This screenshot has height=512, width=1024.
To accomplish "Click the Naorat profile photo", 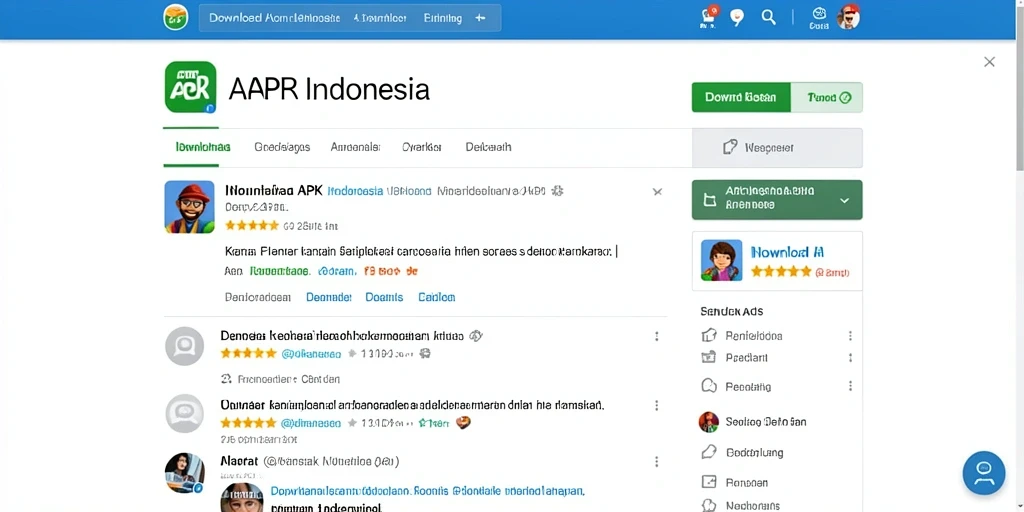I will click(x=184, y=472).
